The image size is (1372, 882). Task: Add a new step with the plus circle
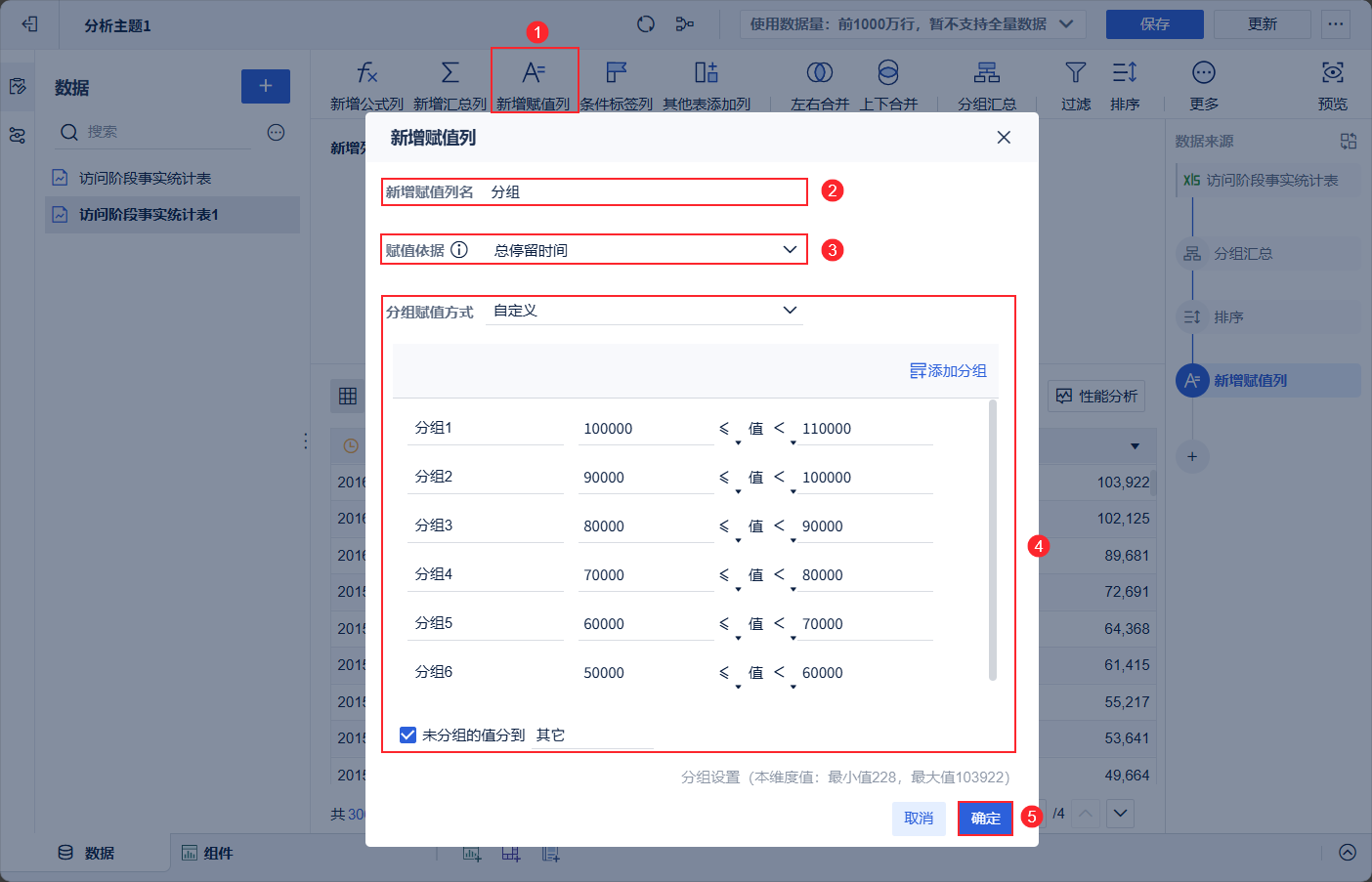[x=1192, y=456]
